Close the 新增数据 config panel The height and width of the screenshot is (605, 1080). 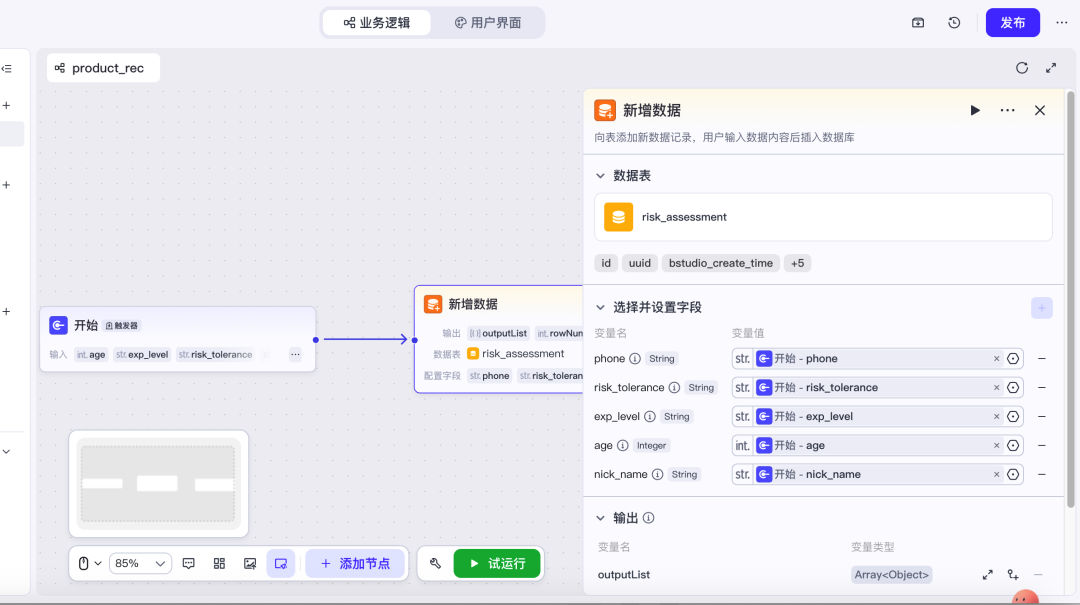tap(1040, 110)
